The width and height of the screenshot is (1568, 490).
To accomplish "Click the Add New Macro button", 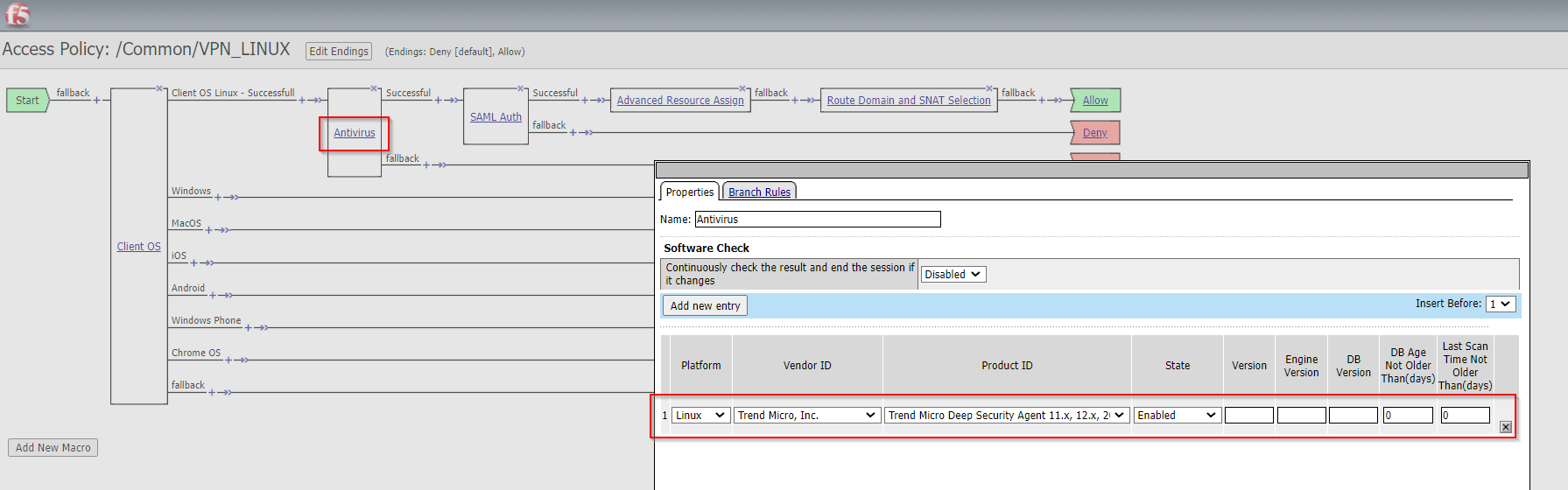I will click(x=53, y=447).
